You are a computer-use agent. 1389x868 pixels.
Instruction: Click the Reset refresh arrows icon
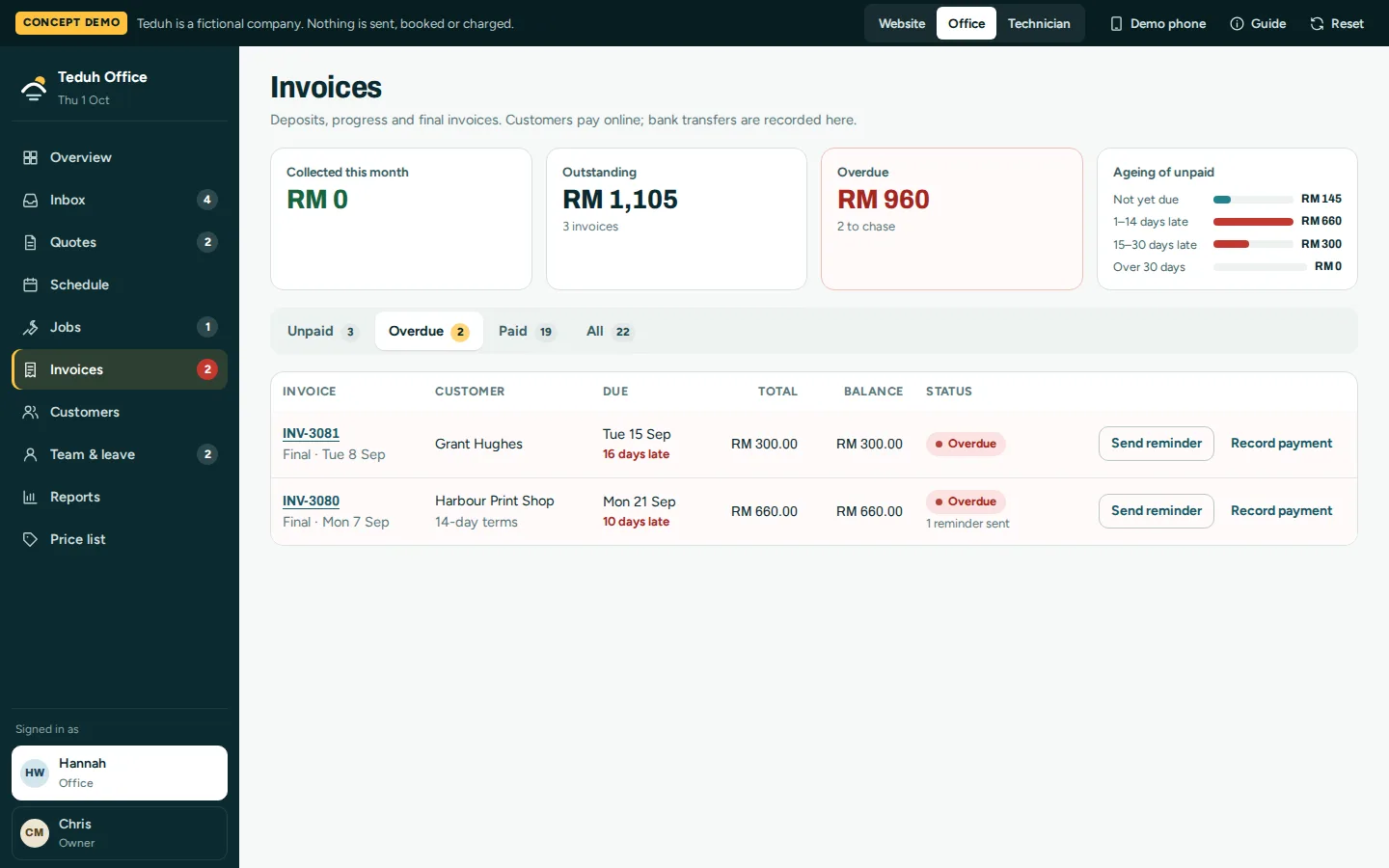point(1317,23)
